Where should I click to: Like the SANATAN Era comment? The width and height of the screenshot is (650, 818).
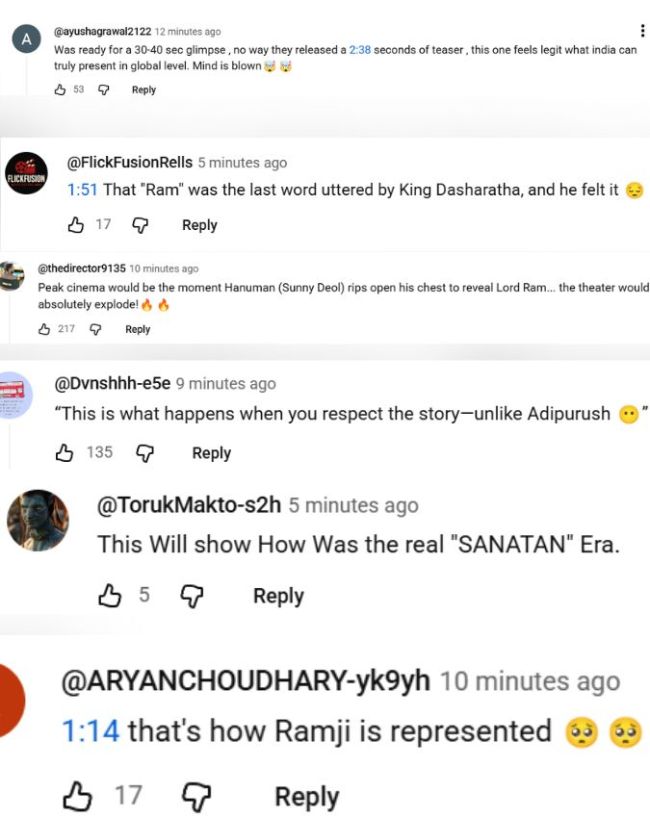point(108,596)
